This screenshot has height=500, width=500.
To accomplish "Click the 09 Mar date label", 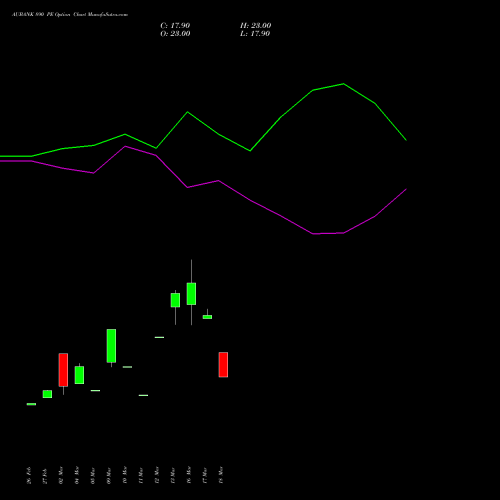I will (x=109, y=475).
